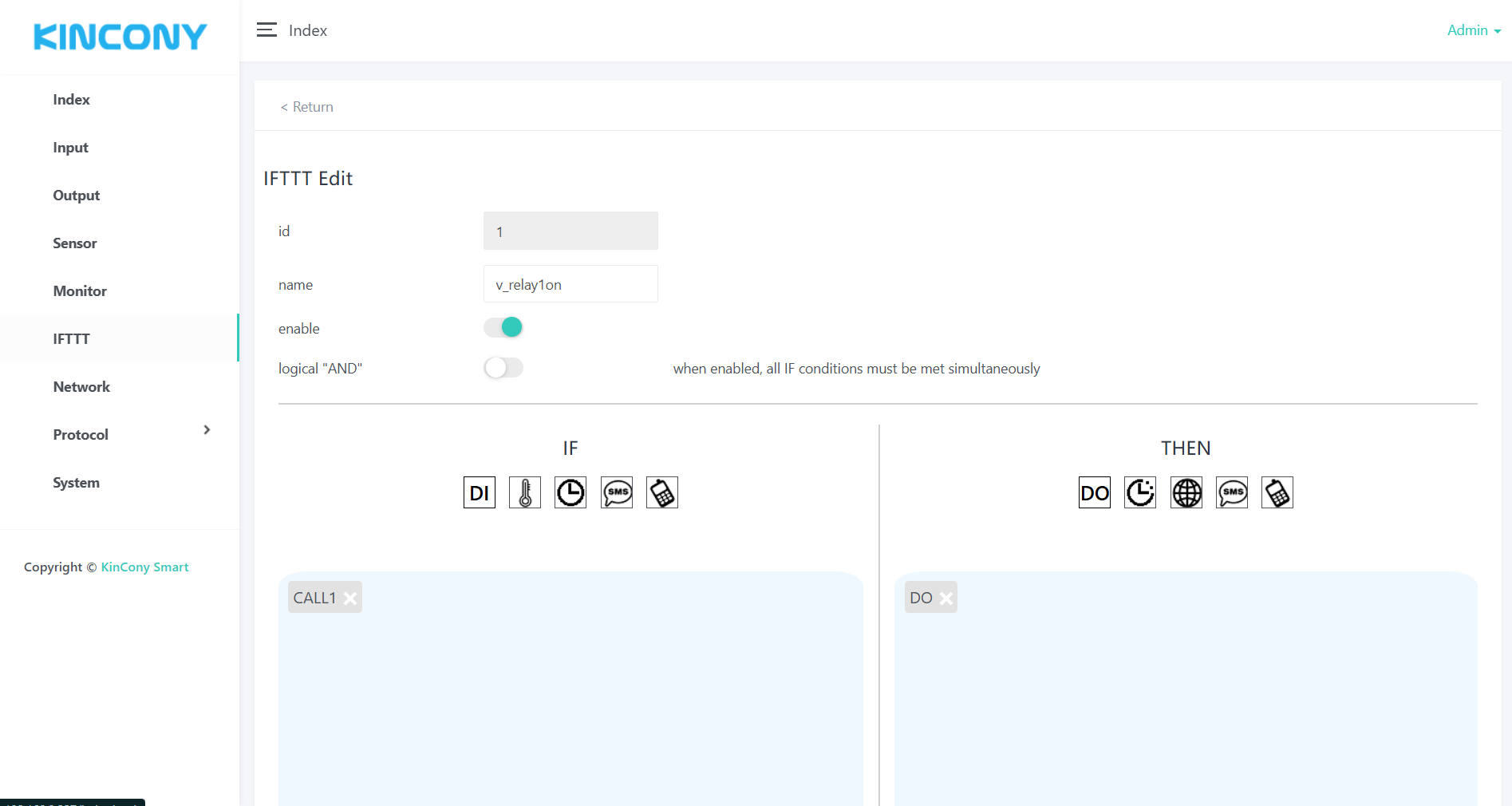Image resolution: width=1512 pixels, height=806 pixels.
Task: Add web request globe action in THEN
Action: pos(1186,492)
